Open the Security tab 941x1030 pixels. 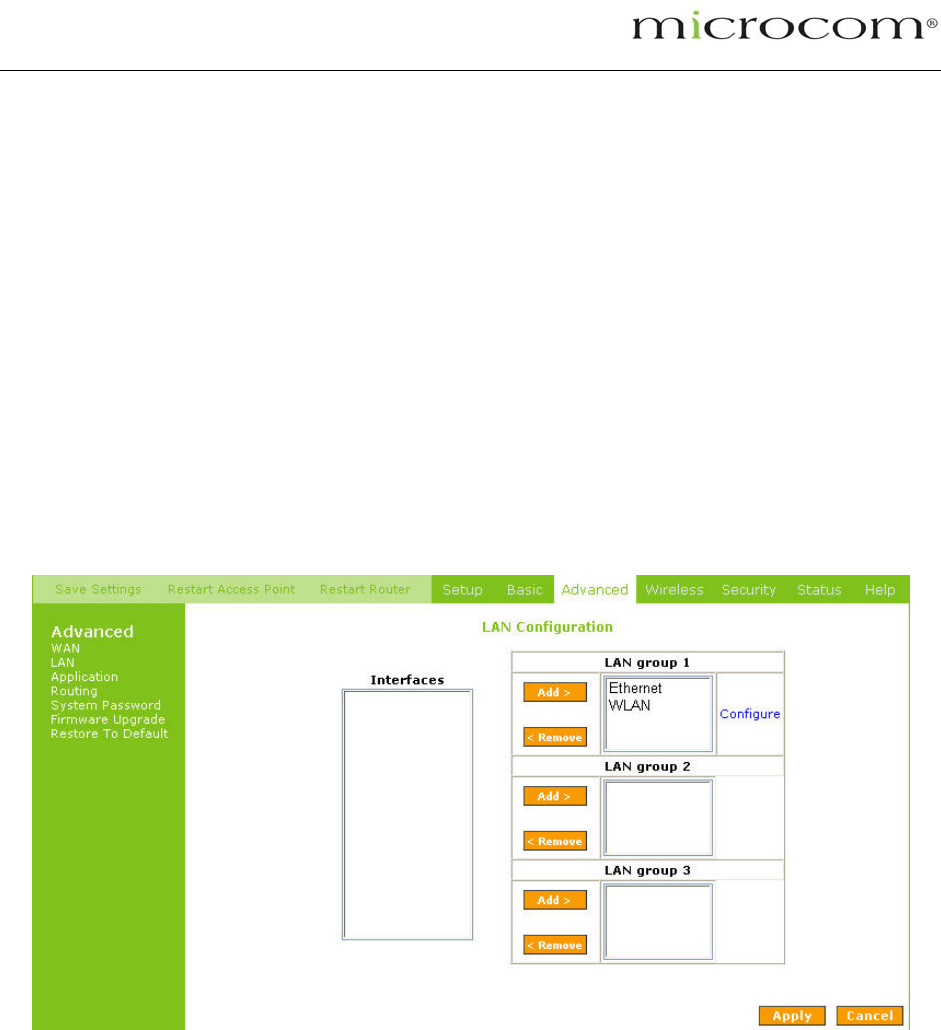(749, 590)
